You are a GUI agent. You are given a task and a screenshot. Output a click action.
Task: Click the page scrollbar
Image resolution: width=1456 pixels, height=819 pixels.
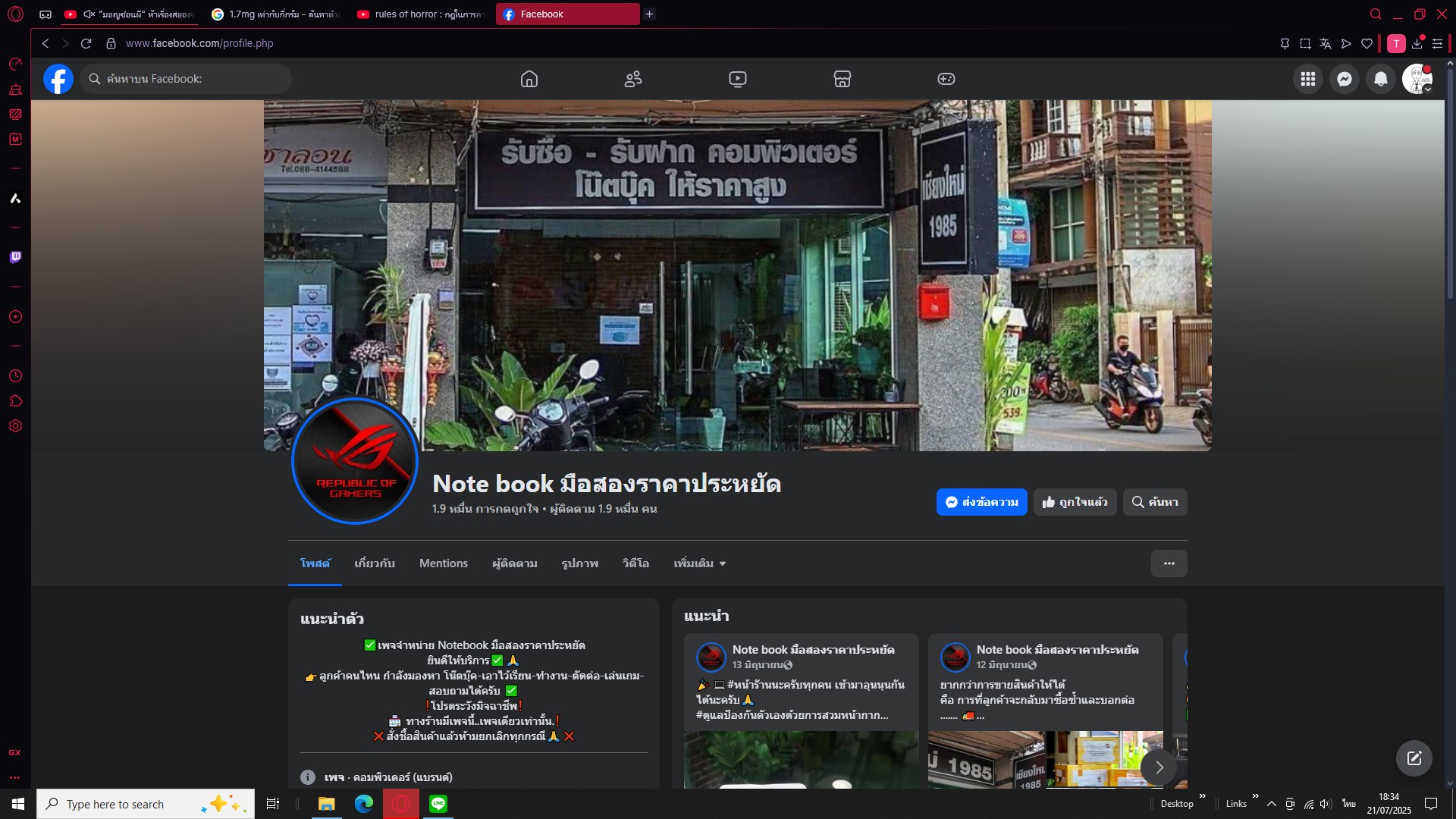point(1450,184)
